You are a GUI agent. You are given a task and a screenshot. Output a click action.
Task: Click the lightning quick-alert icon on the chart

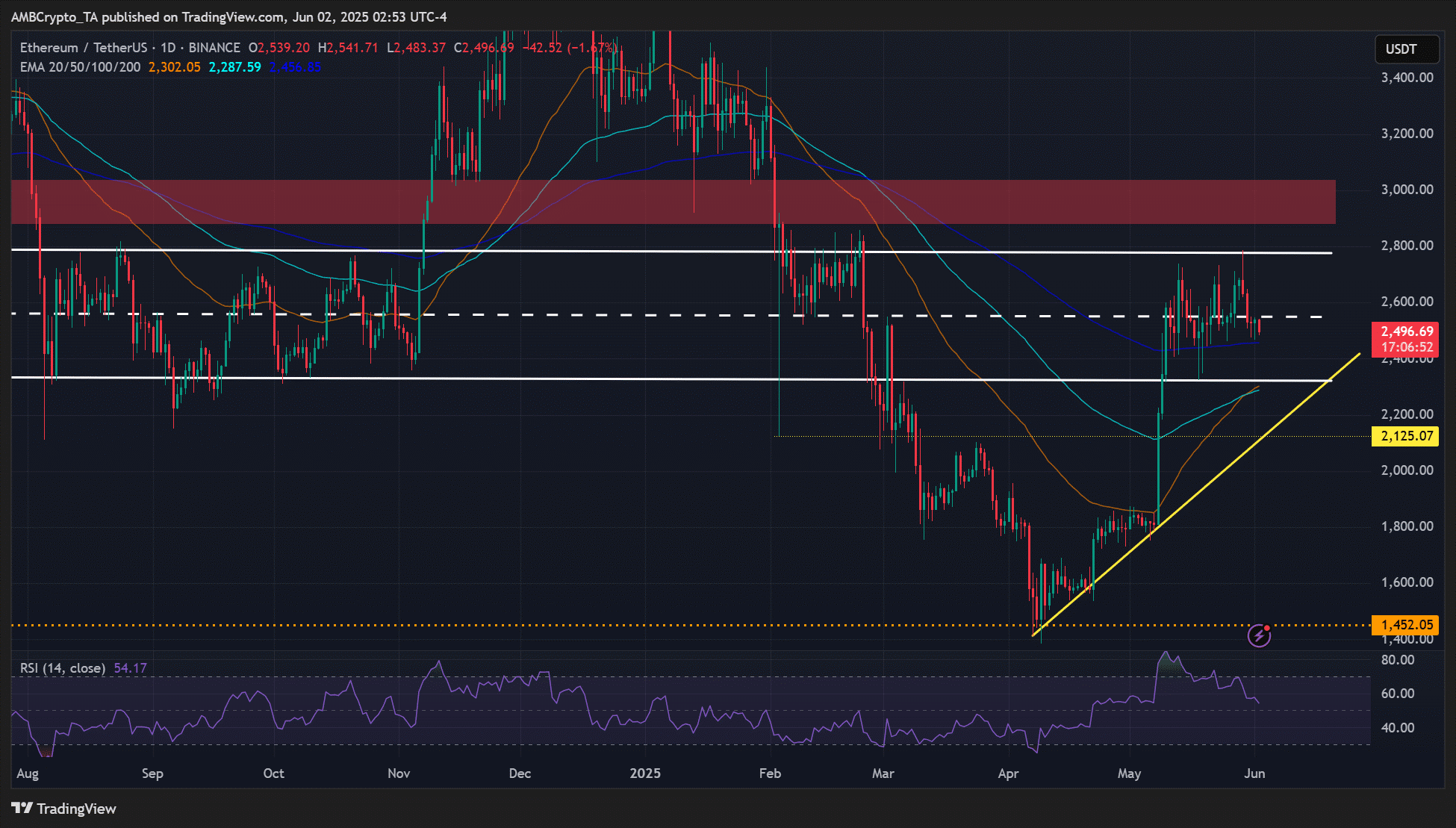(x=1258, y=635)
